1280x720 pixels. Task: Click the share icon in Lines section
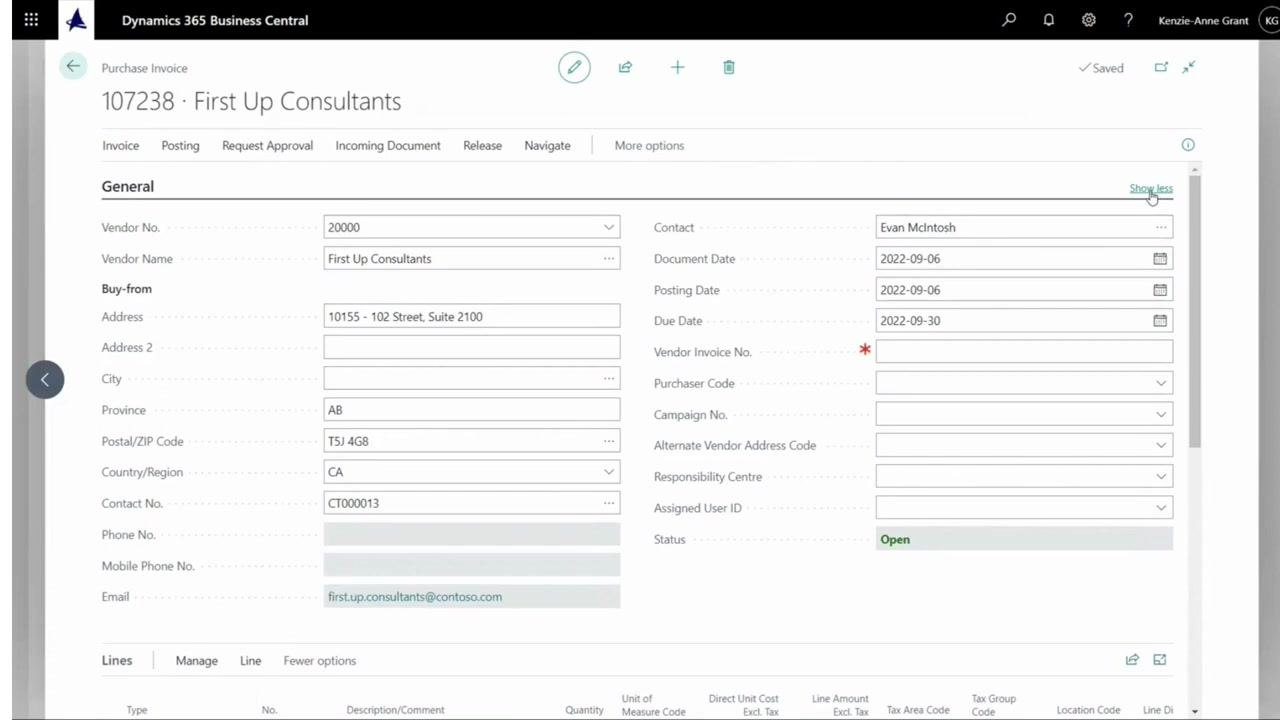1132,660
